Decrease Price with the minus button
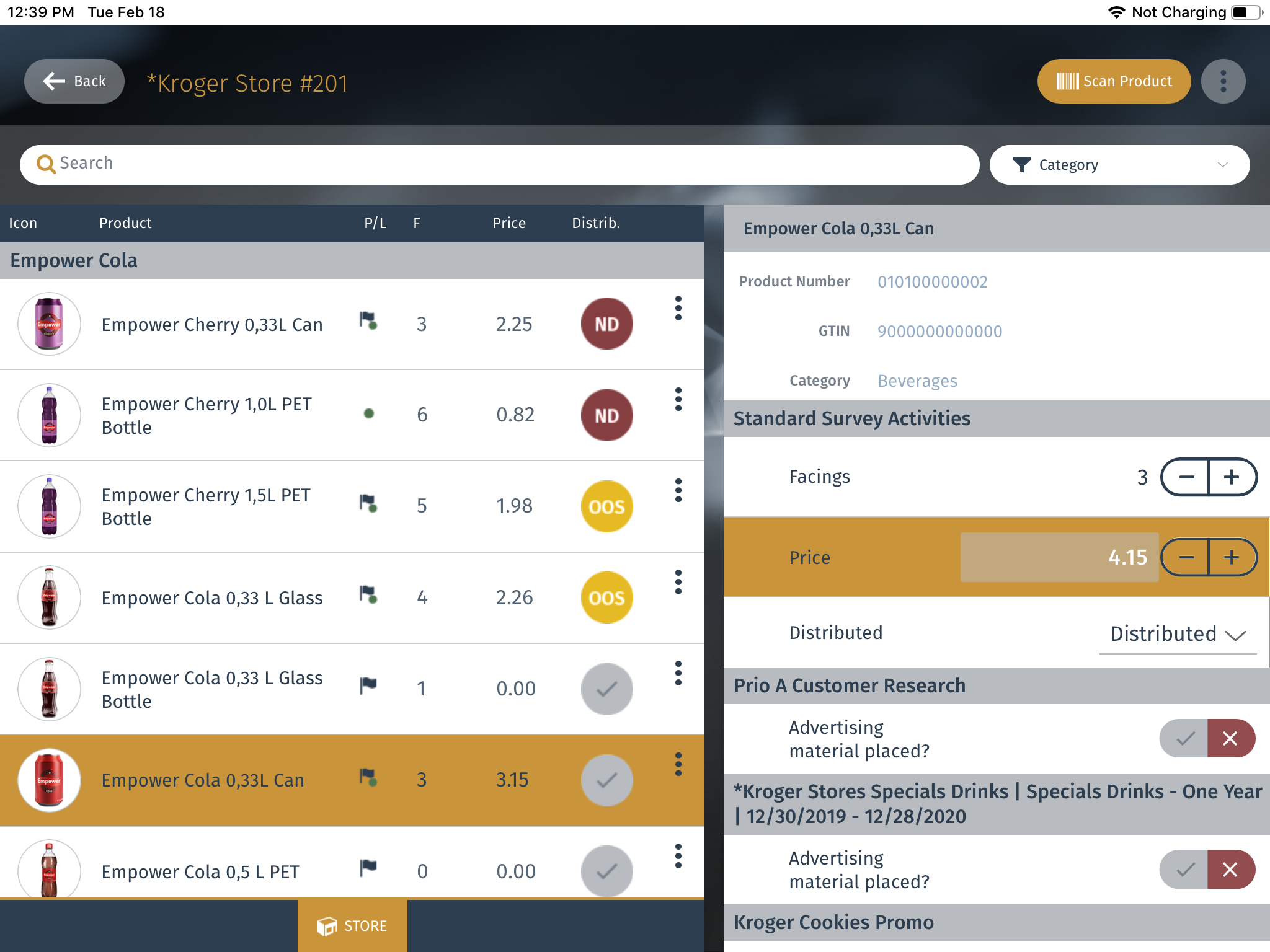Screen dimensions: 1270x952 point(1185,557)
